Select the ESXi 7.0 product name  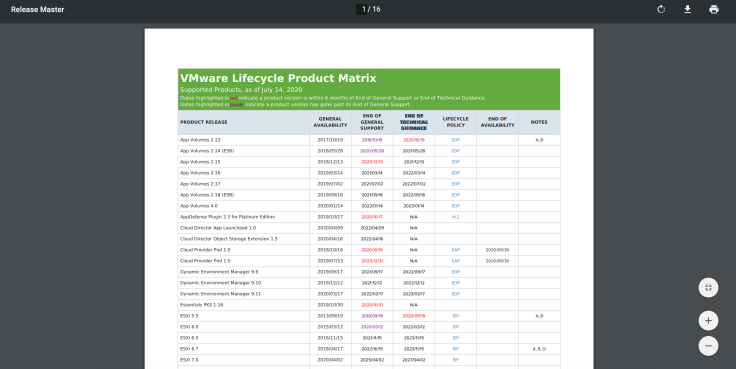click(x=189, y=360)
